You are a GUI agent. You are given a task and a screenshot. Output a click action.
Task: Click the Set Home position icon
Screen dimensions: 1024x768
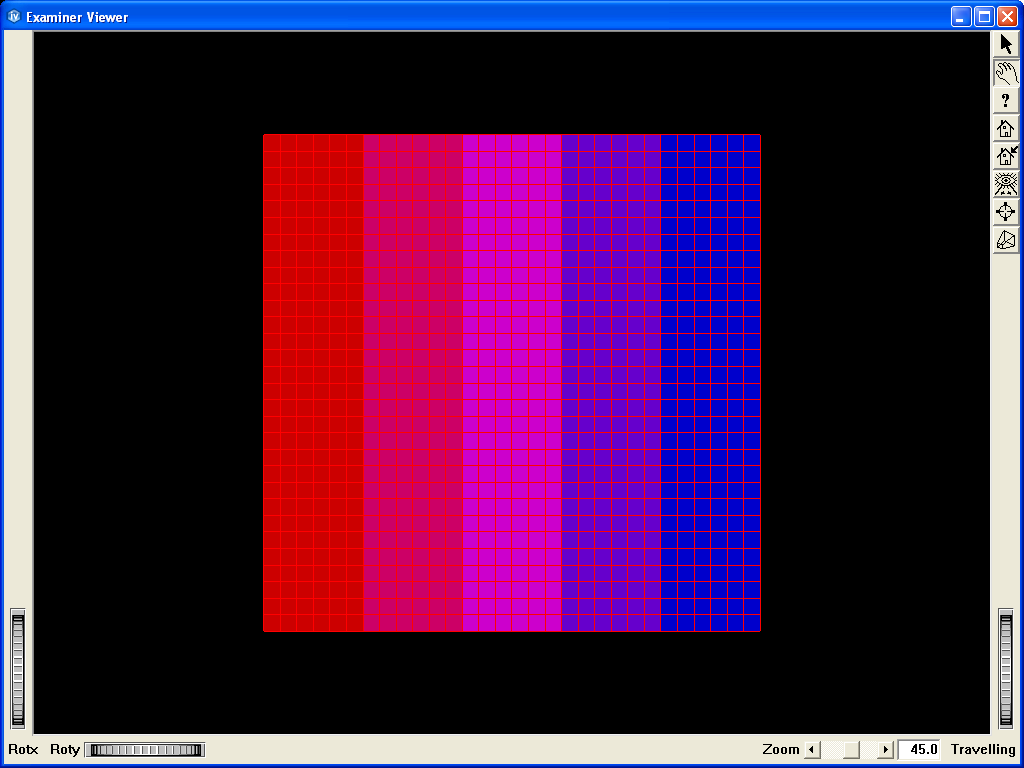point(1006,156)
